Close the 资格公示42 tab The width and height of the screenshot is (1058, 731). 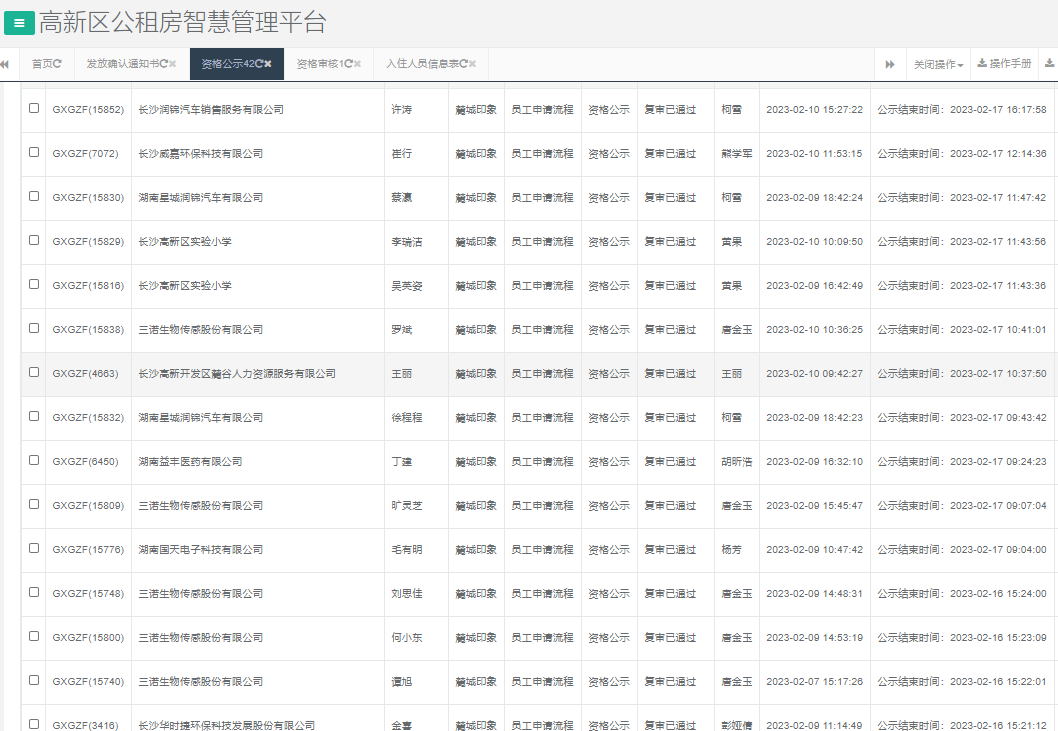(x=267, y=62)
